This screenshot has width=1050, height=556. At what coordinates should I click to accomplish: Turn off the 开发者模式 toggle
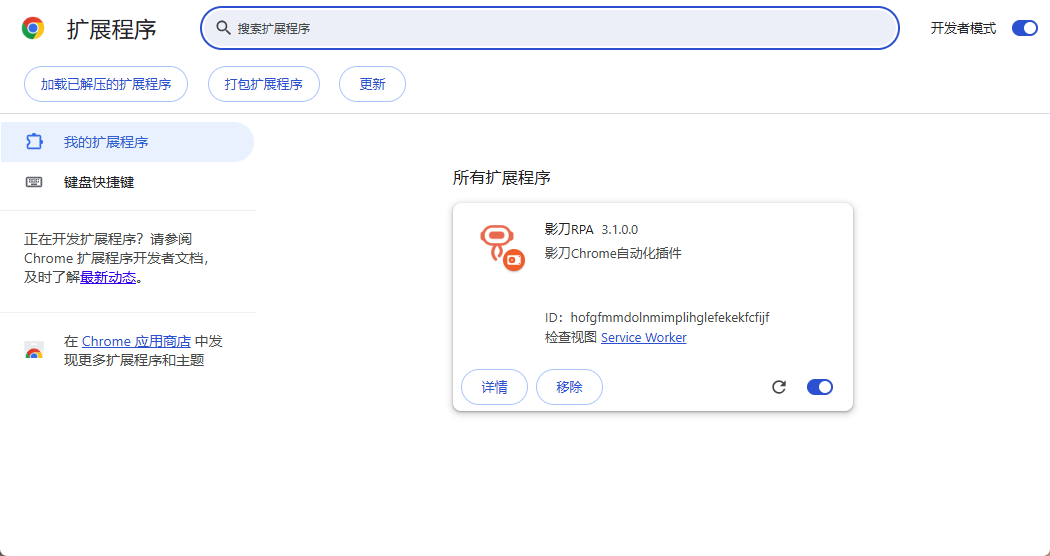click(x=1024, y=28)
